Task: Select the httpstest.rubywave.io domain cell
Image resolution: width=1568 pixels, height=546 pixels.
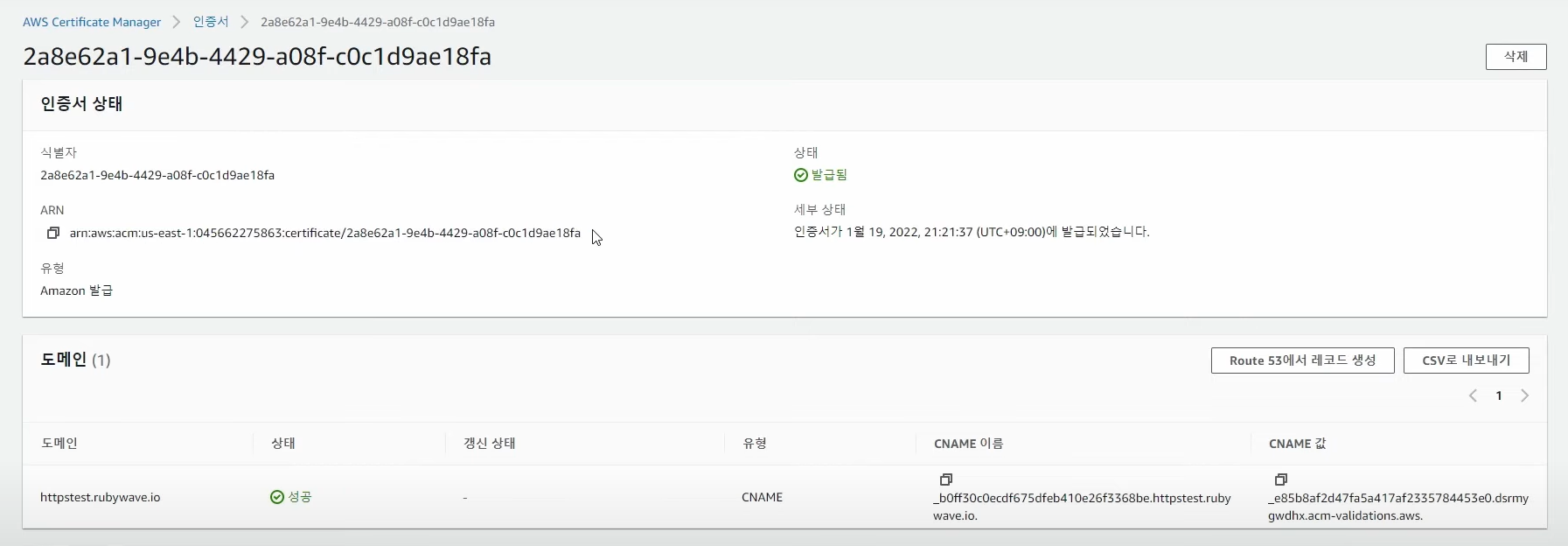Action: (101, 497)
